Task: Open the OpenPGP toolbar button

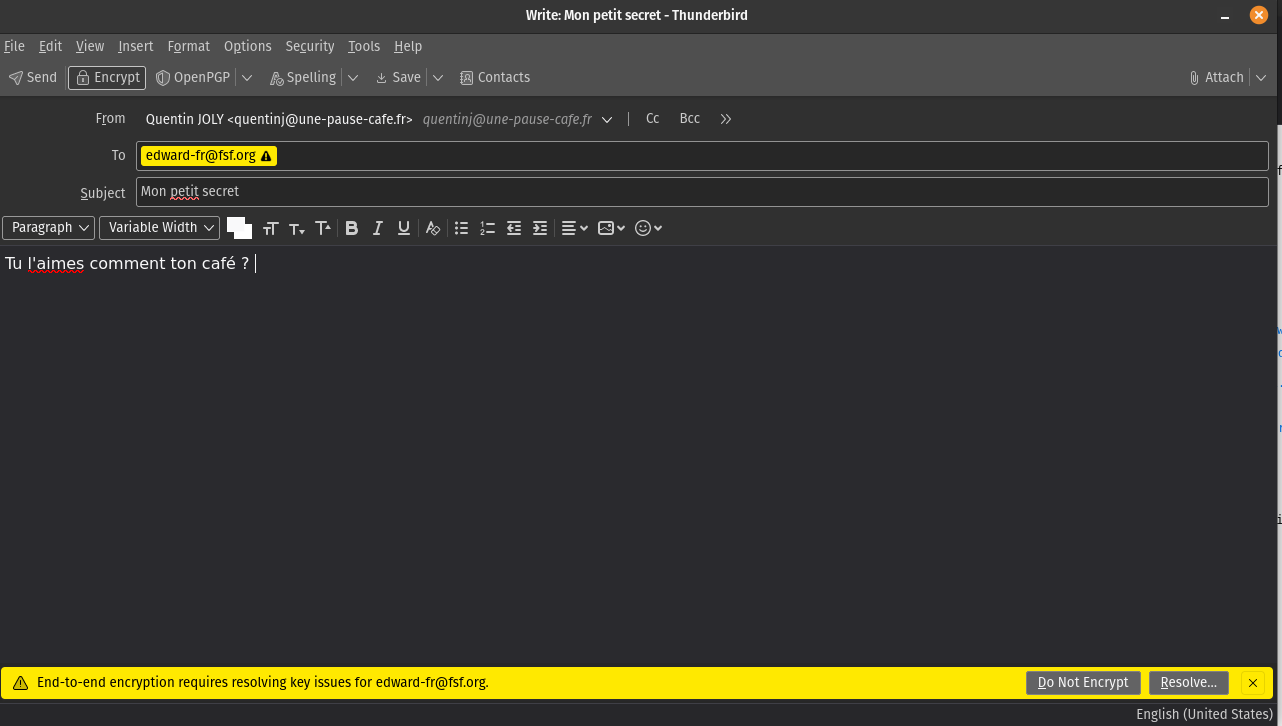Action: pos(193,78)
